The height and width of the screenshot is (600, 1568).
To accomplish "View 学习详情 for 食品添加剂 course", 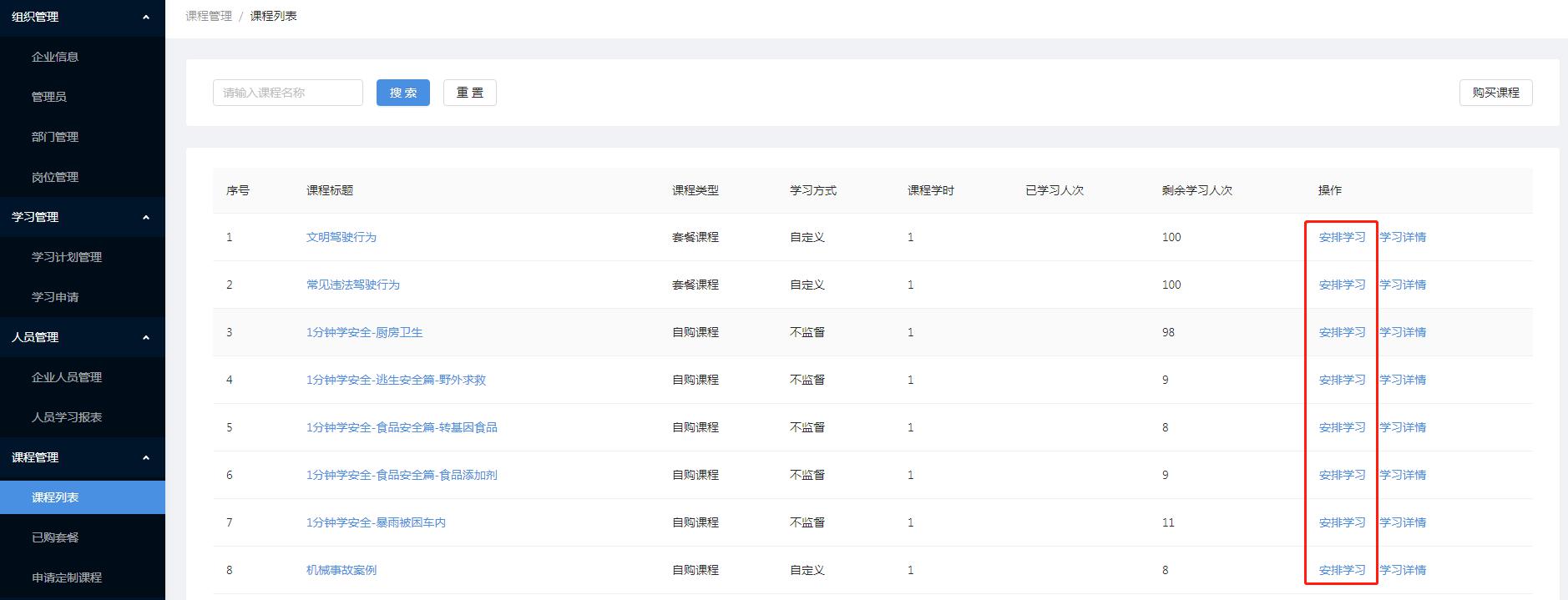I will tap(1403, 475).
